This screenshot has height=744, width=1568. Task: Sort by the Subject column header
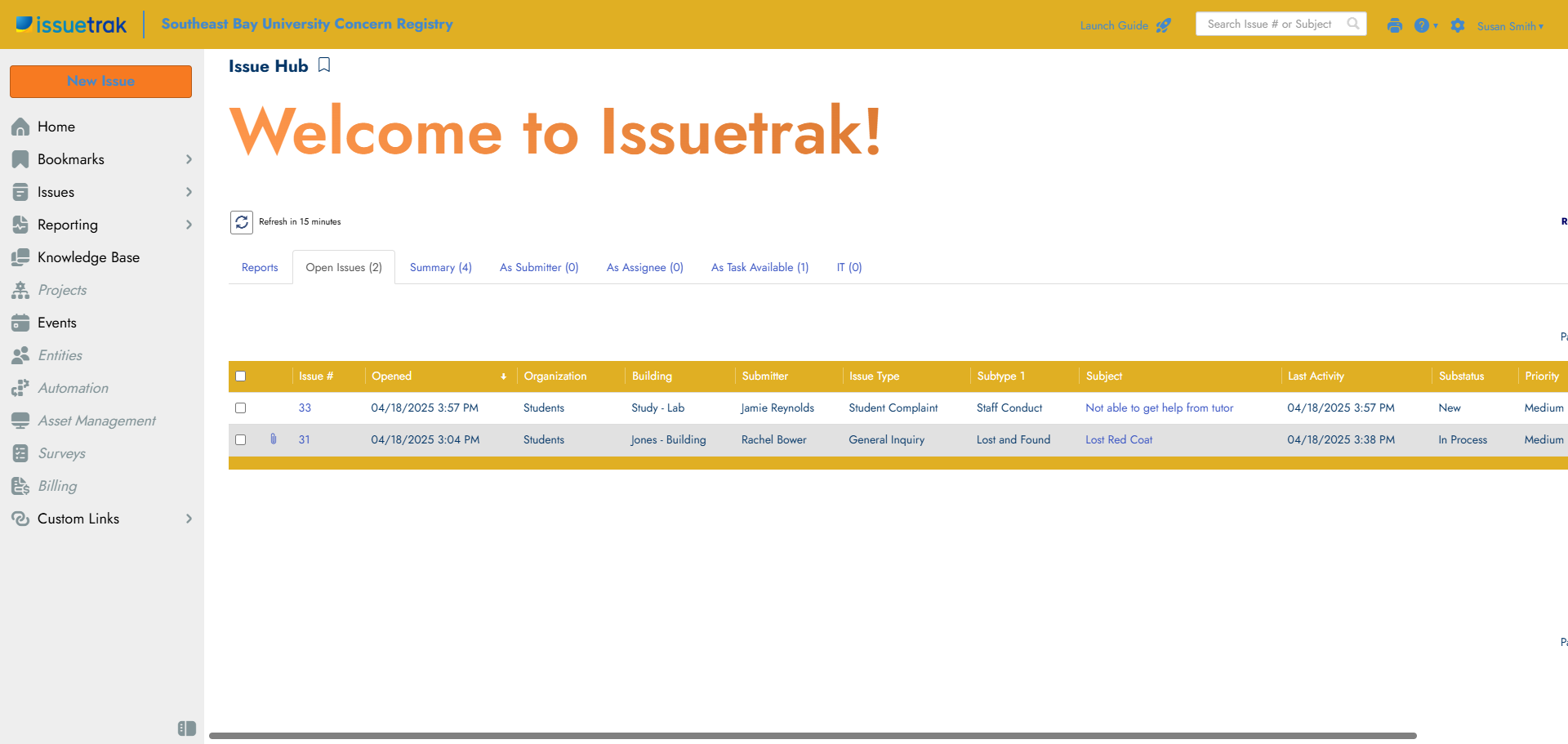tap(1104, 376)
